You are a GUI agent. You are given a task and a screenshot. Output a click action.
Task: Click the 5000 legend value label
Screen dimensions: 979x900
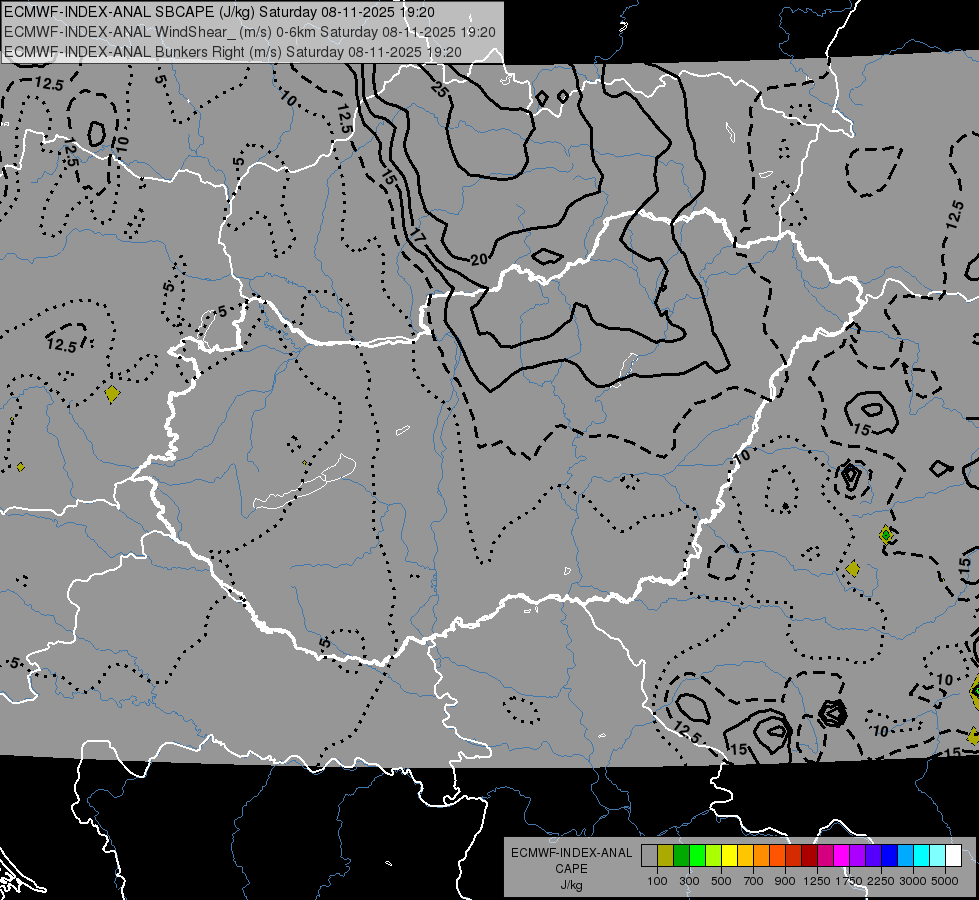coord(945,881)
